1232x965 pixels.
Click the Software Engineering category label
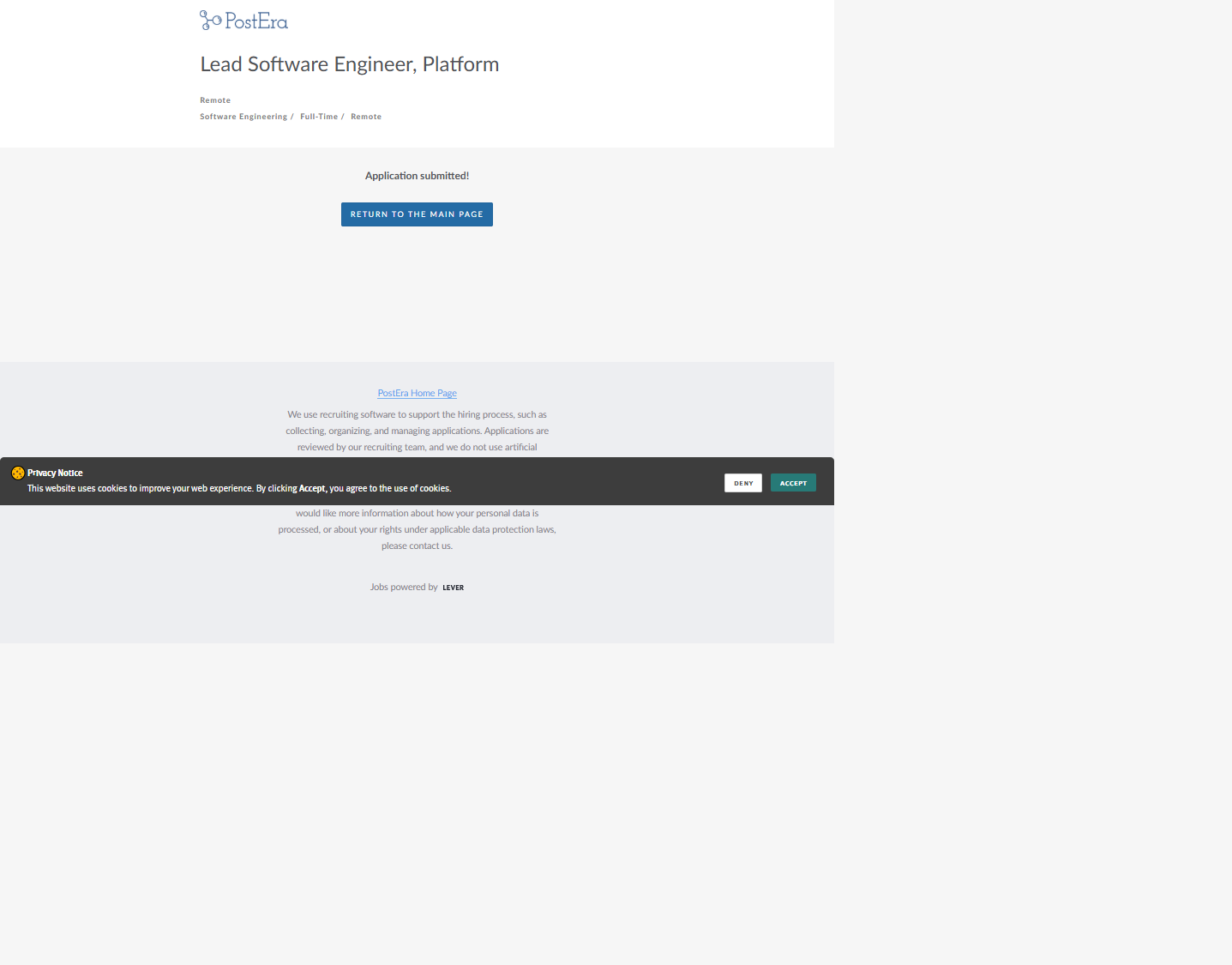click(x=243, y=117)
